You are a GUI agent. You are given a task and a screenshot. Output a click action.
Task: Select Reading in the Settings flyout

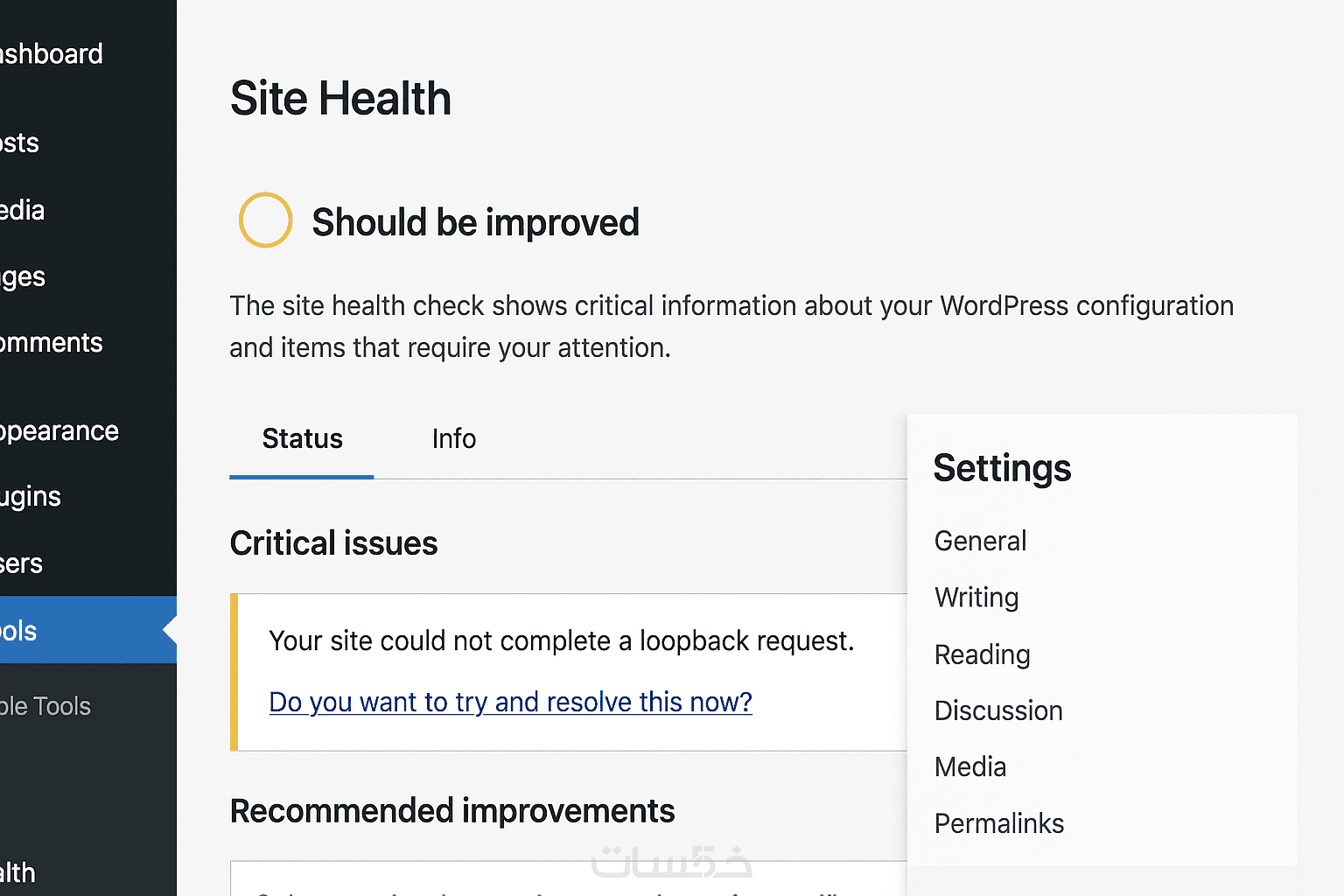tap(982, 654)
